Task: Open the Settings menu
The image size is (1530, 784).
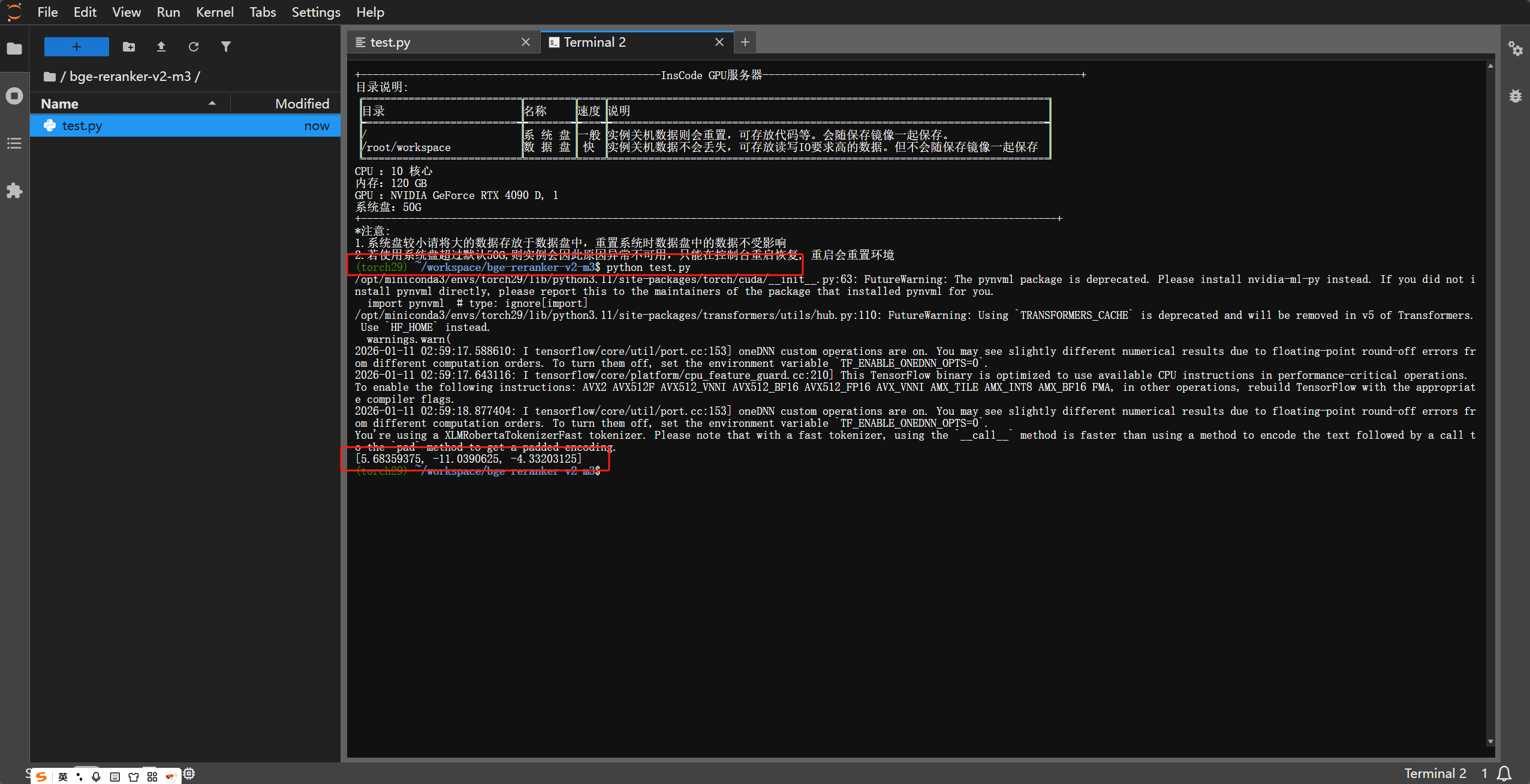Action: click(315, 12)
